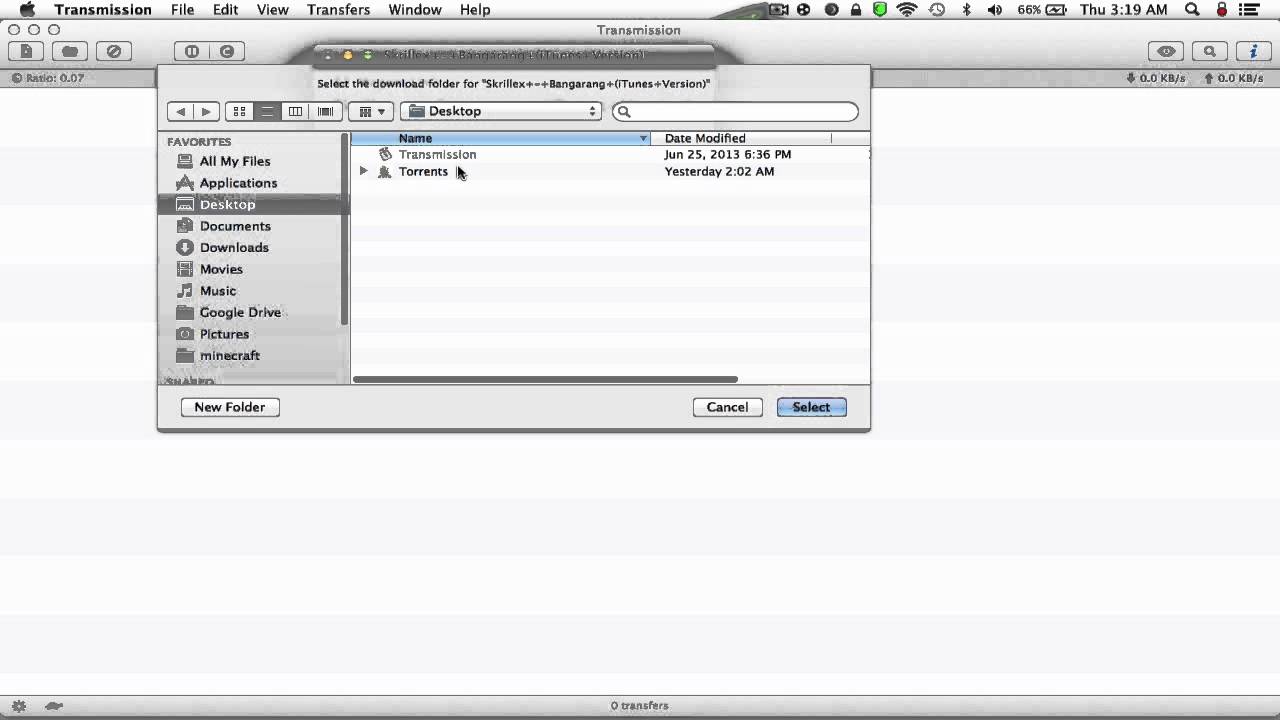The height and width of the screenshot is (720, 1280).
Task: Click the Wi-Fi menu bar icon
Action: (x=907, y=10)
